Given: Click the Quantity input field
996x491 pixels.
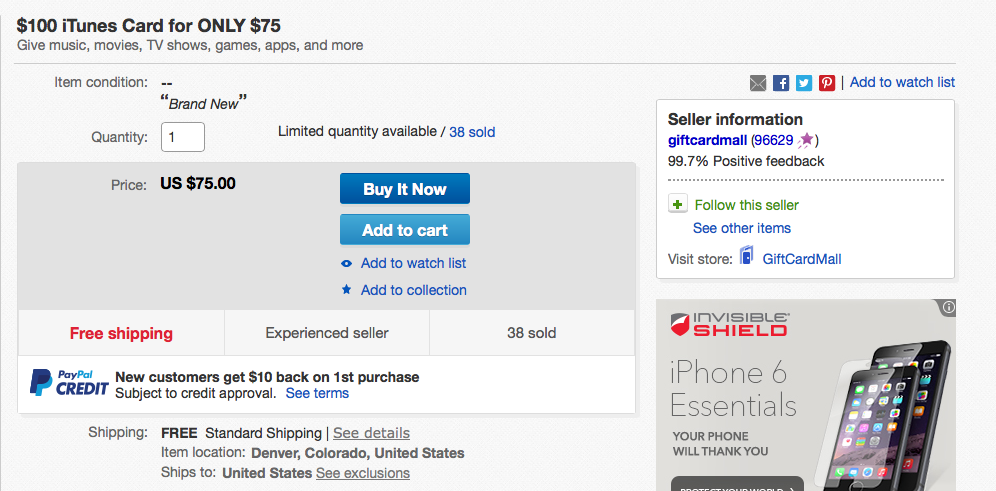Looking at the screenshot, I should pos(183,137).
